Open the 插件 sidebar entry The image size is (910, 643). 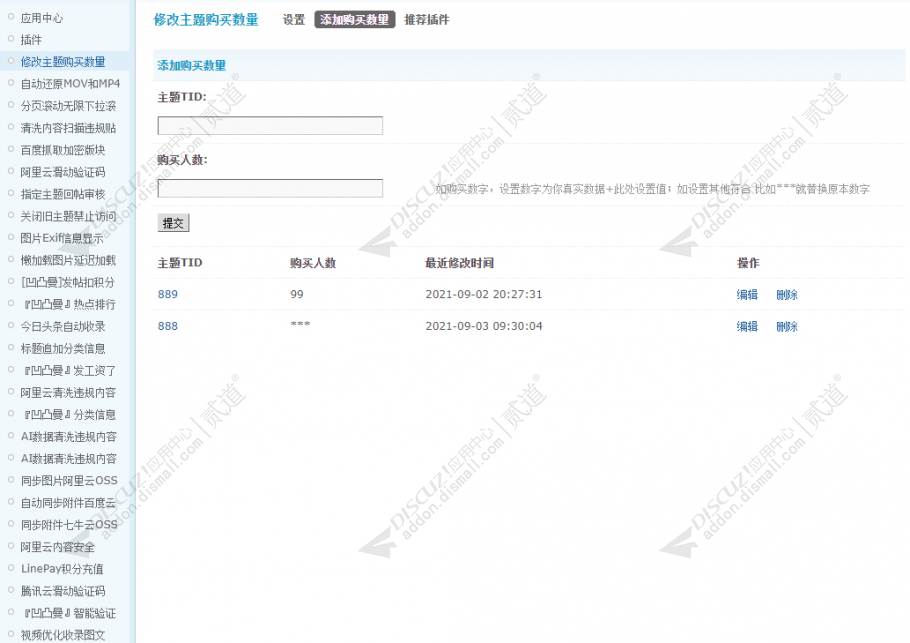[x=31, y=40]
